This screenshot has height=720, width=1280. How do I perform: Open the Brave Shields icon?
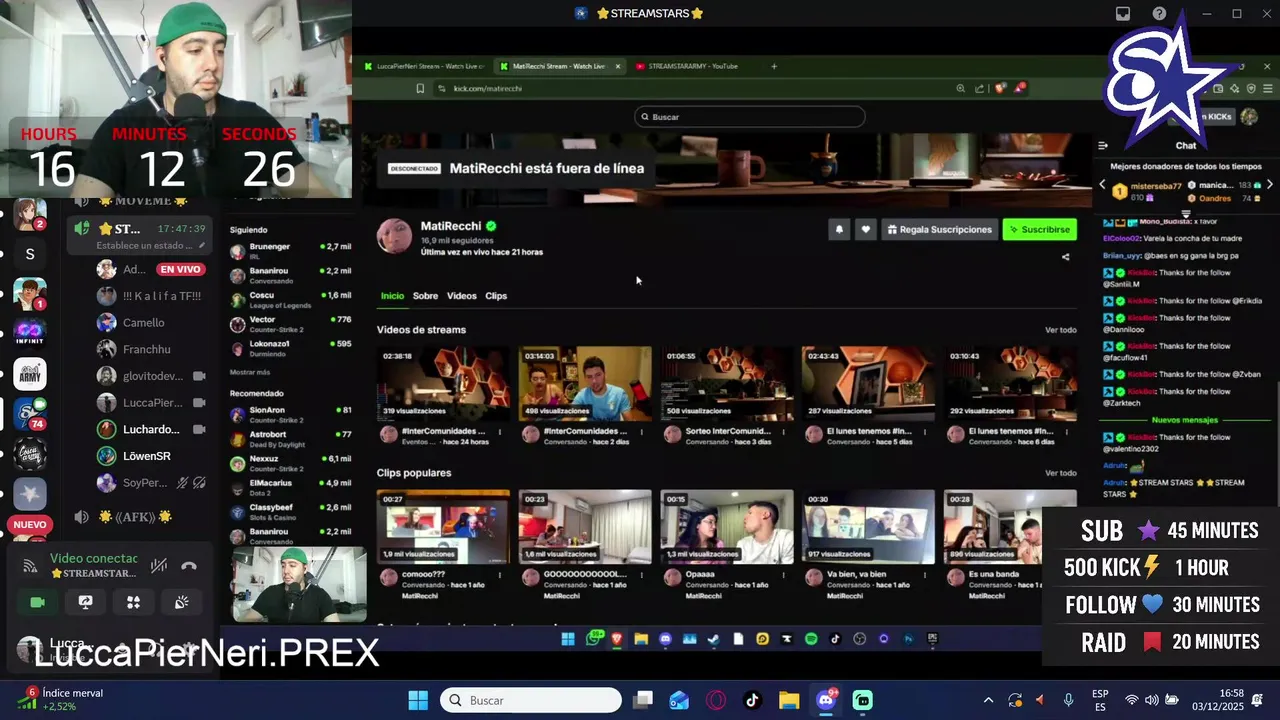(x=1000, y=88)
